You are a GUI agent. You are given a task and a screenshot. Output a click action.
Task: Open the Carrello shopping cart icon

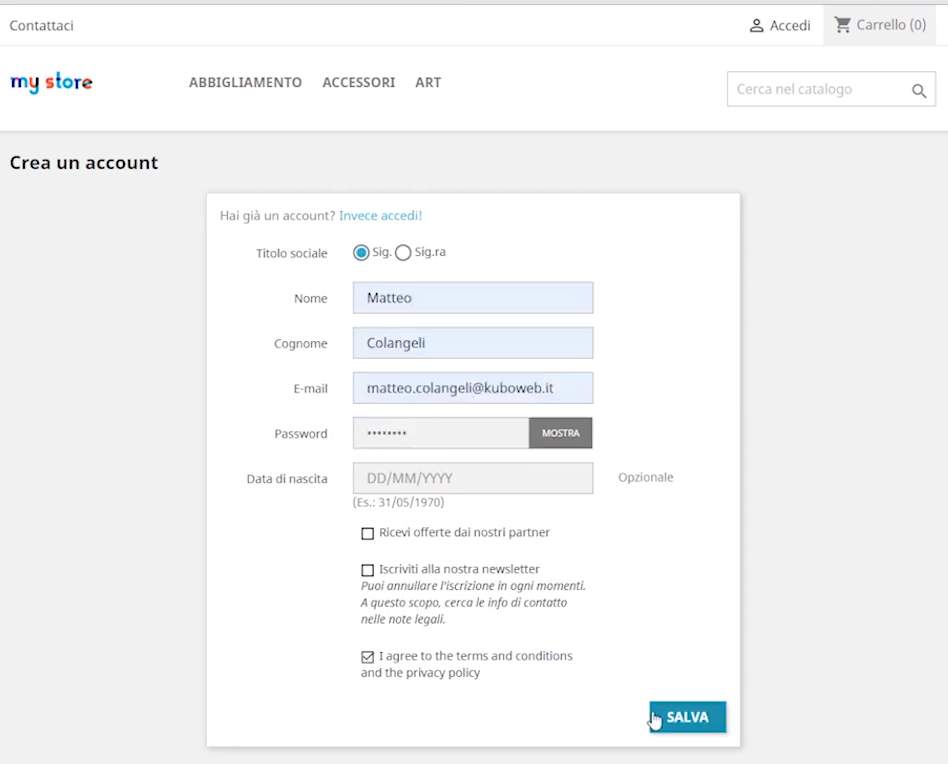tap(843, 24)
